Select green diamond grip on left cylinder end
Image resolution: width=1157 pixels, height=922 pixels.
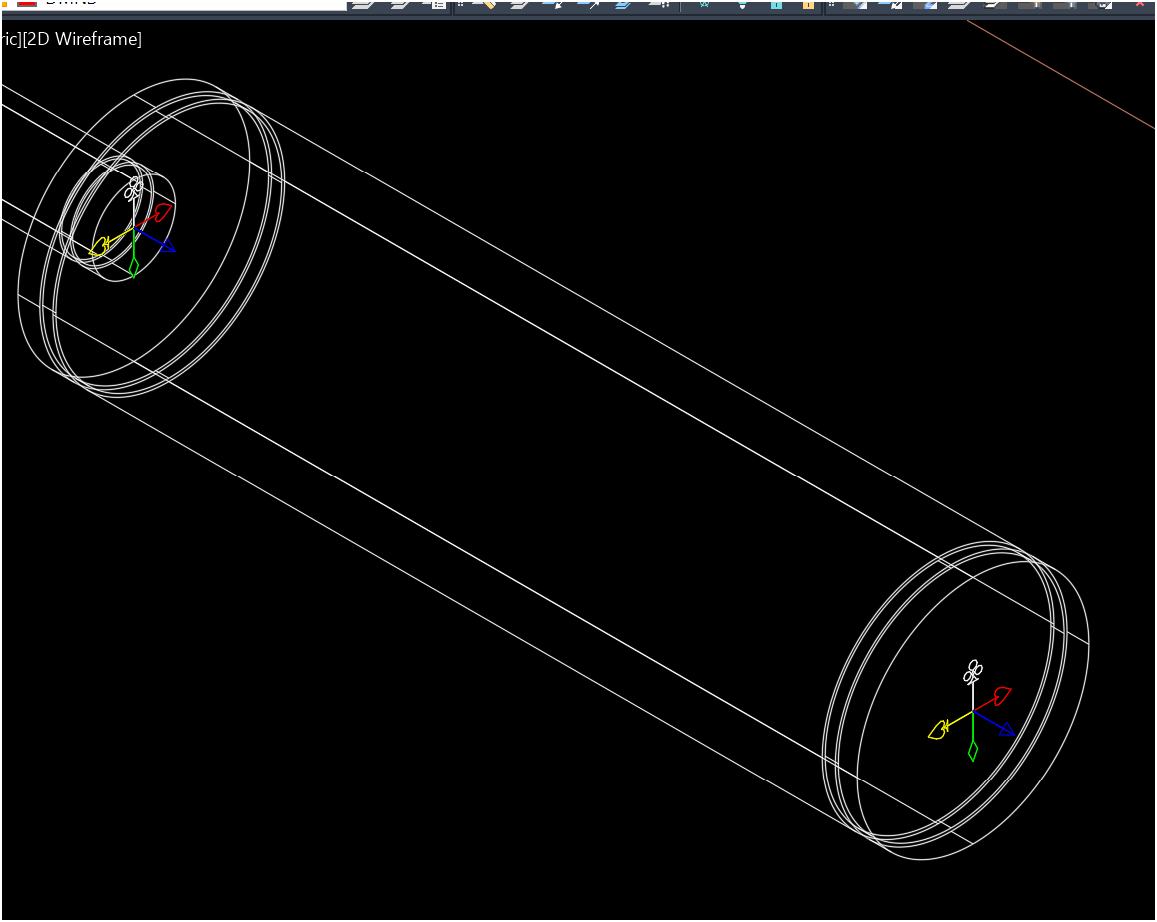click(134, 267)
